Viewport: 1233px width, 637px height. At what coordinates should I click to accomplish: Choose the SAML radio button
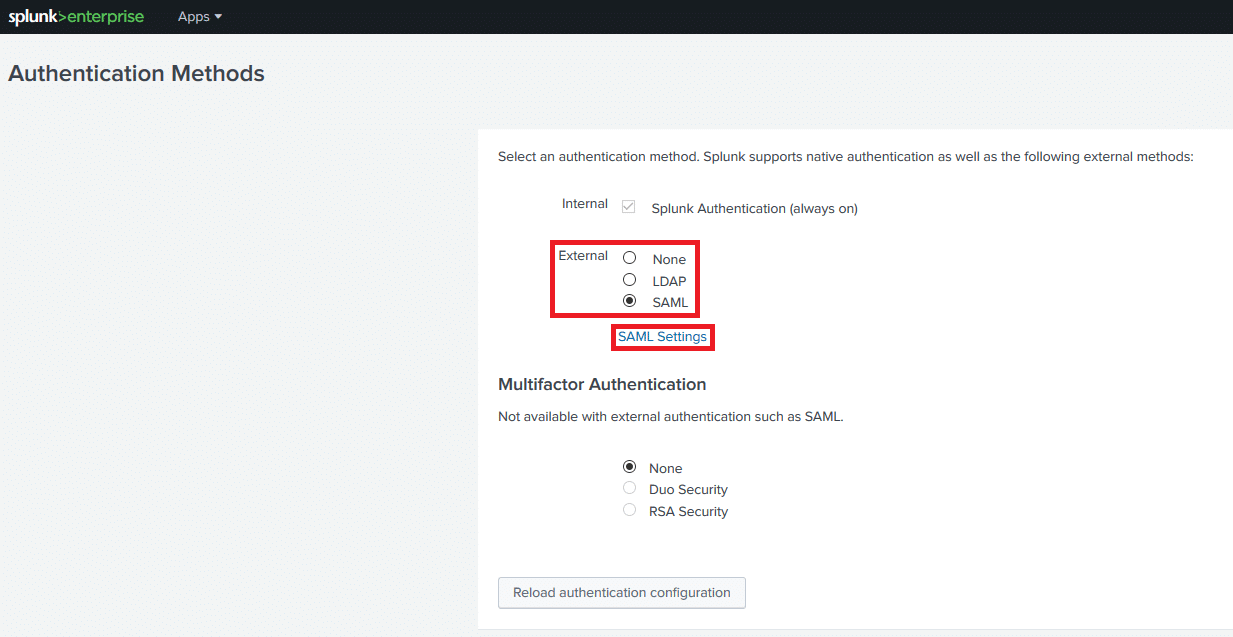click(630, 301)
